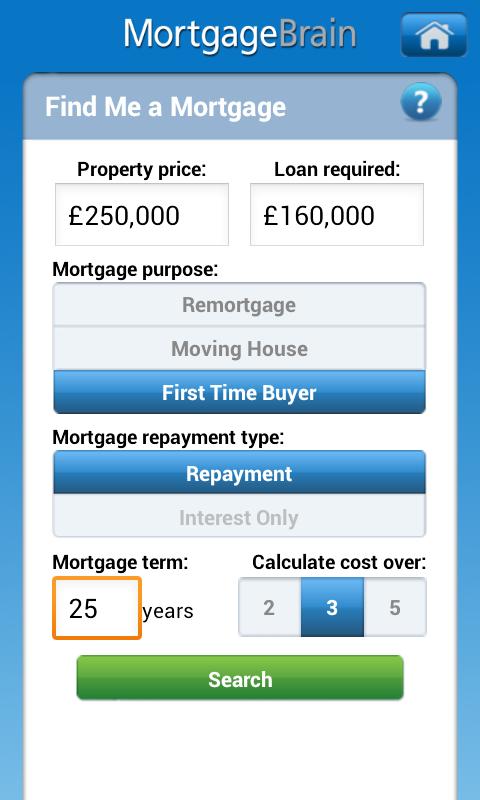Image resolution: width=480 pixels, height=800 pixels.
Task: Tap the MortgageBrain logo
Action: pos(240,35)
